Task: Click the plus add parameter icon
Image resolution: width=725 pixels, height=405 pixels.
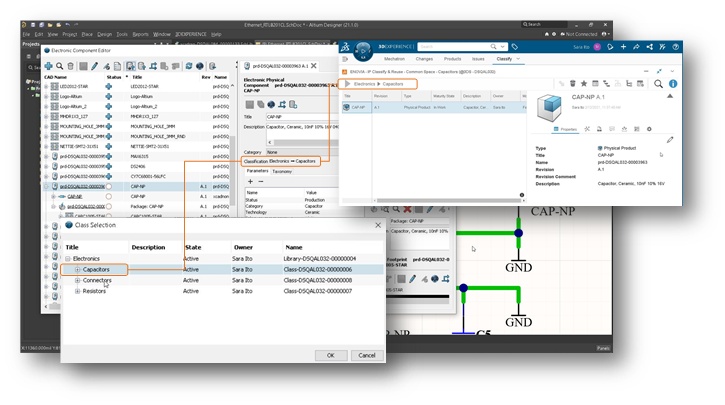Action: click(250, 181)
